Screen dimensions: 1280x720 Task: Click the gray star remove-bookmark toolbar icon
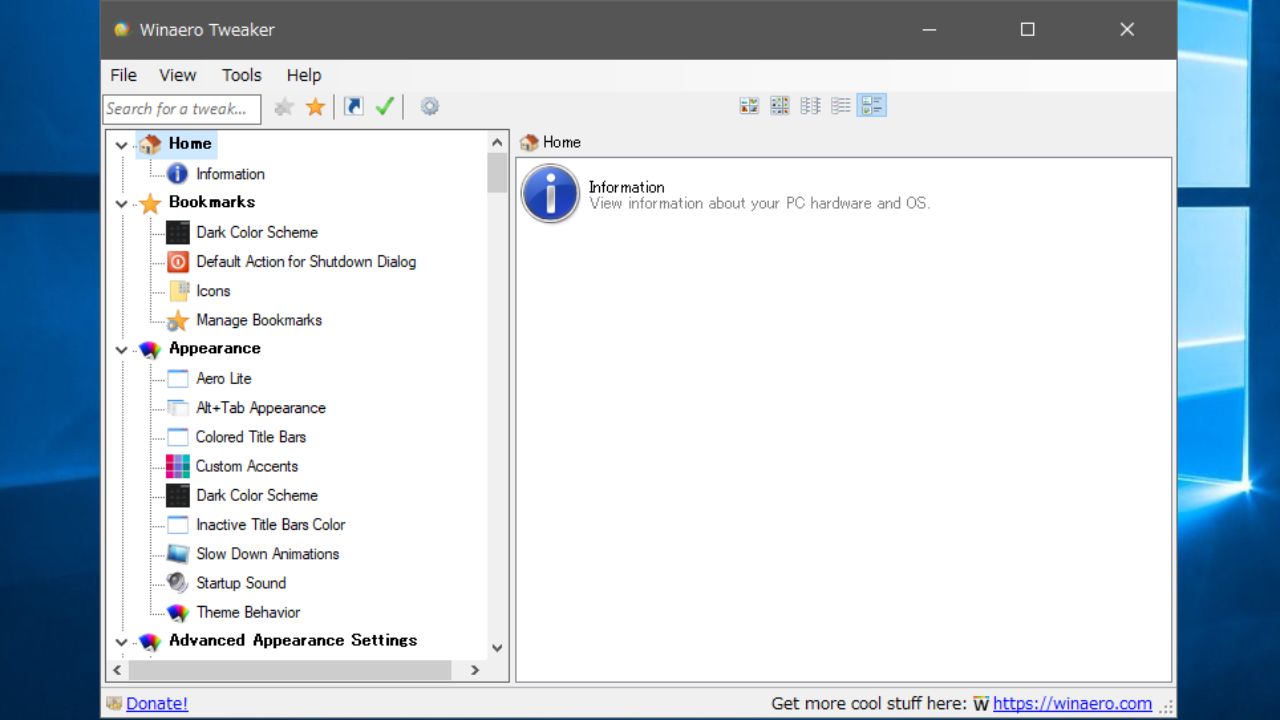tap(284, 107)
